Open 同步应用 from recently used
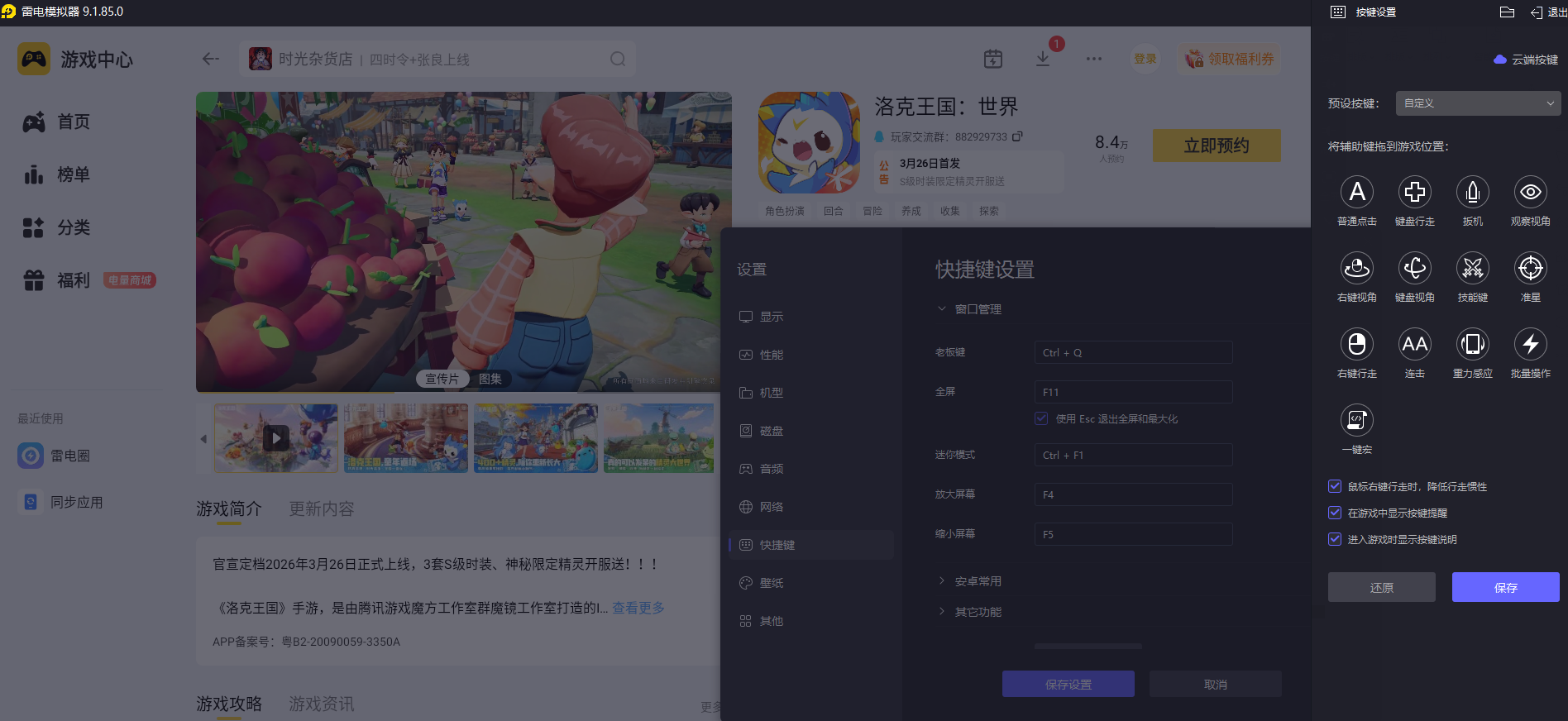 point(61,502)
